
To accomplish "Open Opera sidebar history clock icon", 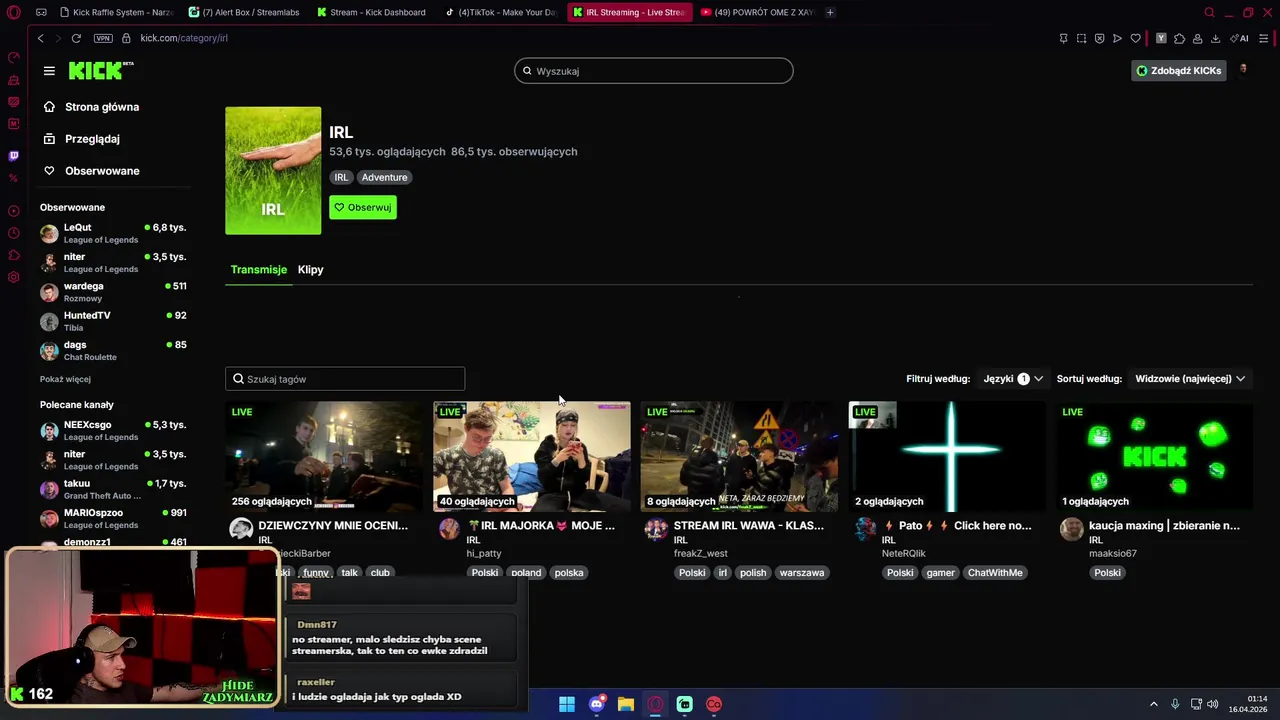I will tap(14, 233).
